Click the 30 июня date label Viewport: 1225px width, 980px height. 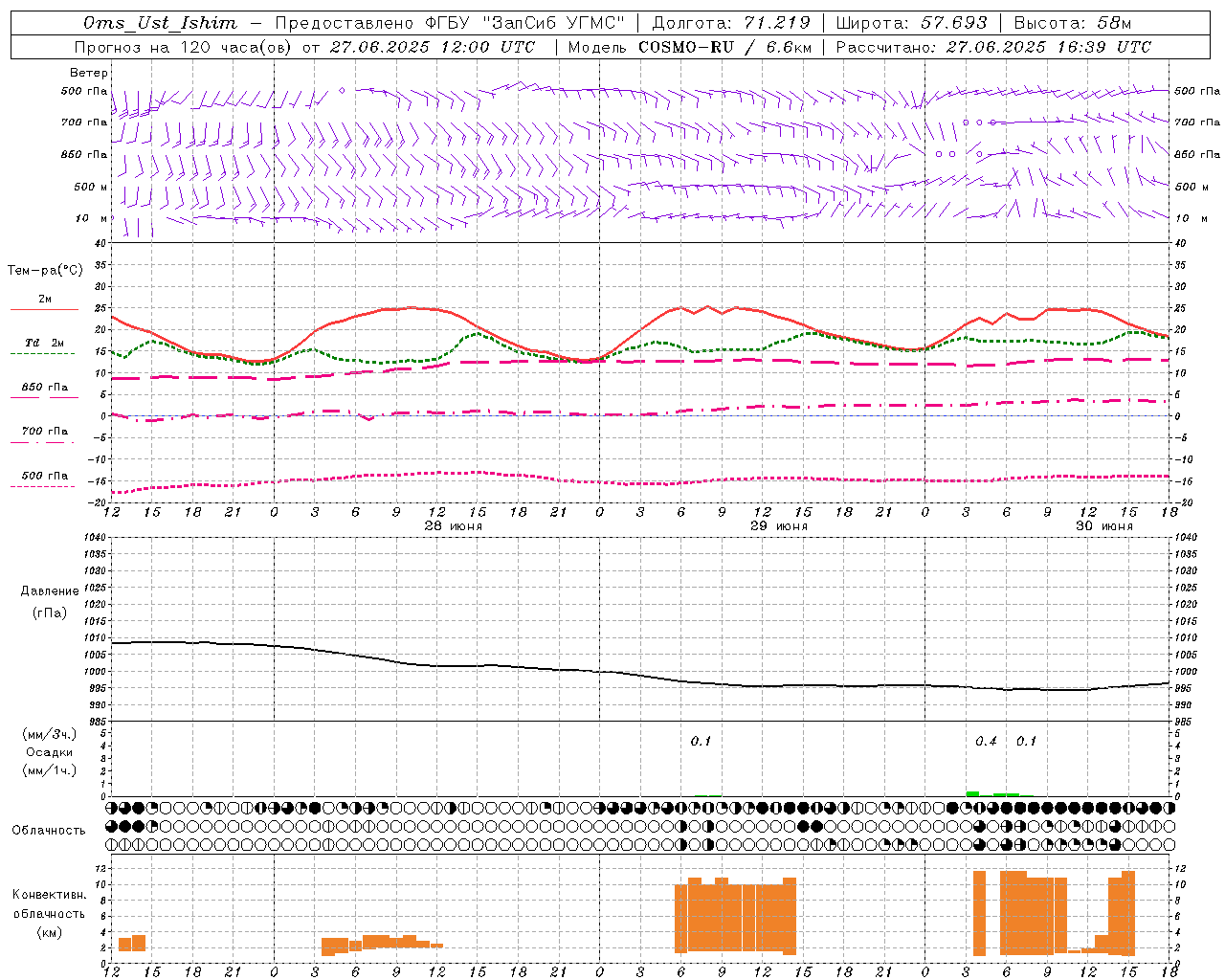coord(1103,526)
